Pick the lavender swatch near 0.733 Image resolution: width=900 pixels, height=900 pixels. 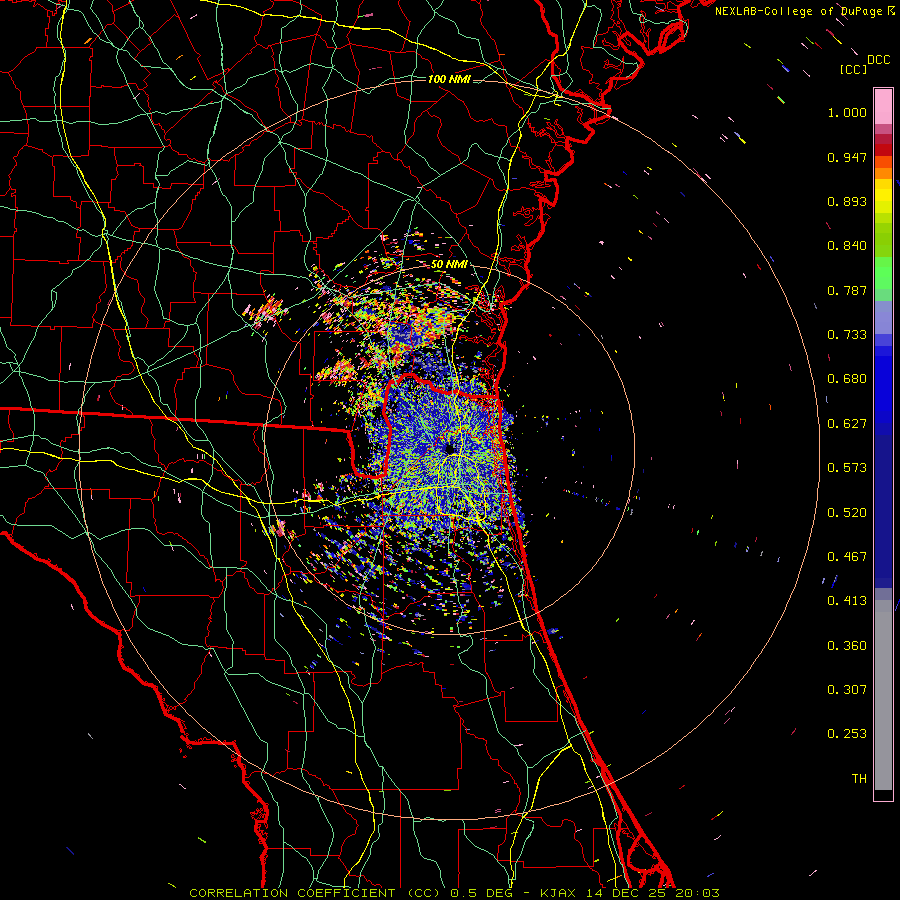click(x=883, y=317)
